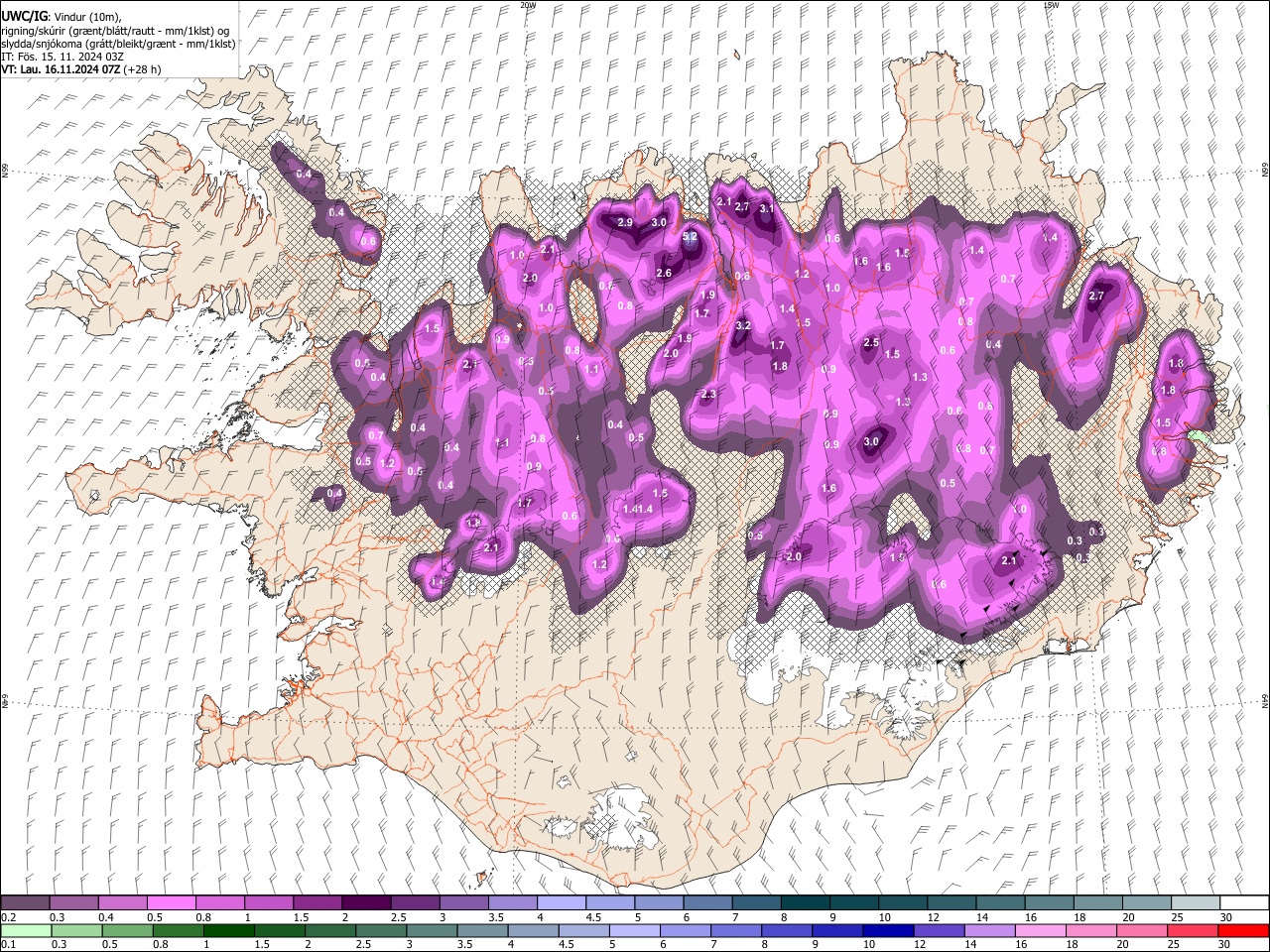Screen dimensions: 1270x952
Task: Click the '0.1' label under lower legend row
Action: (9, 945)
